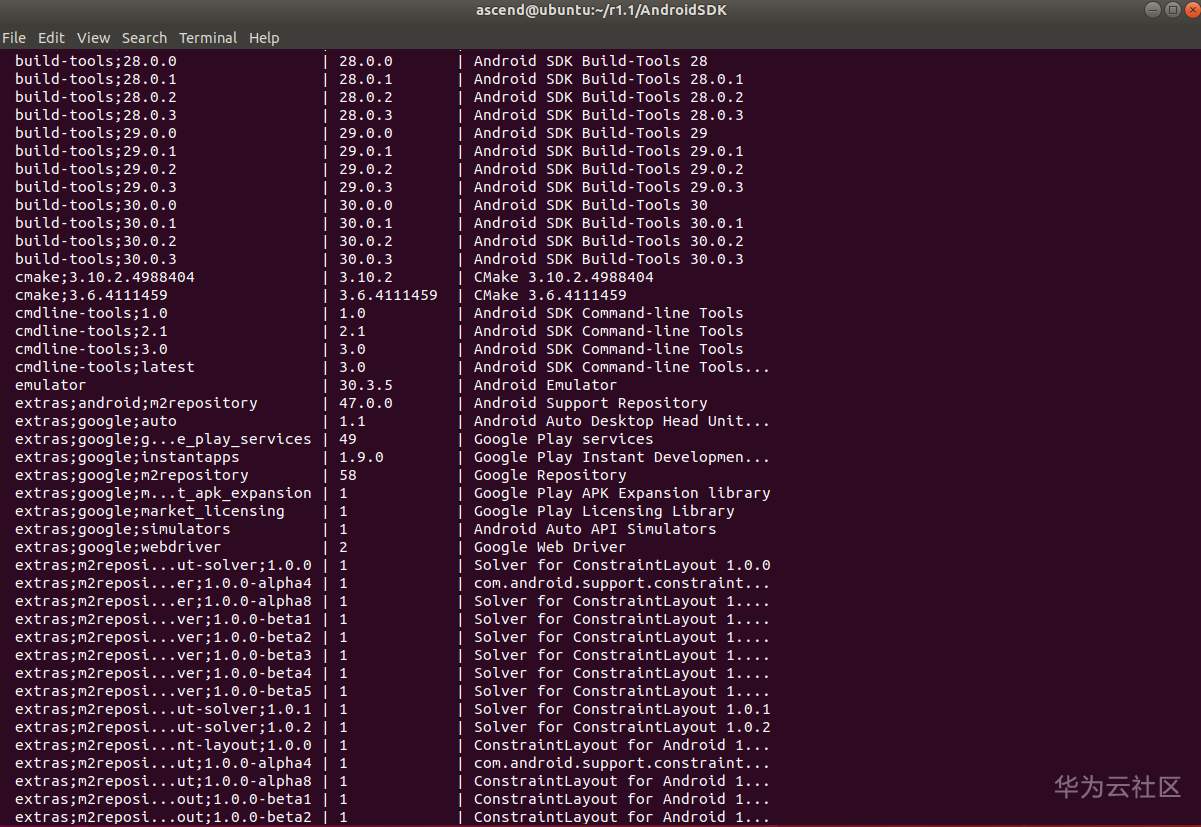1201x827 pixels.
Task: Click the text extras;android;m2repository
Action: pyautogui.click(x=136, y=403)
